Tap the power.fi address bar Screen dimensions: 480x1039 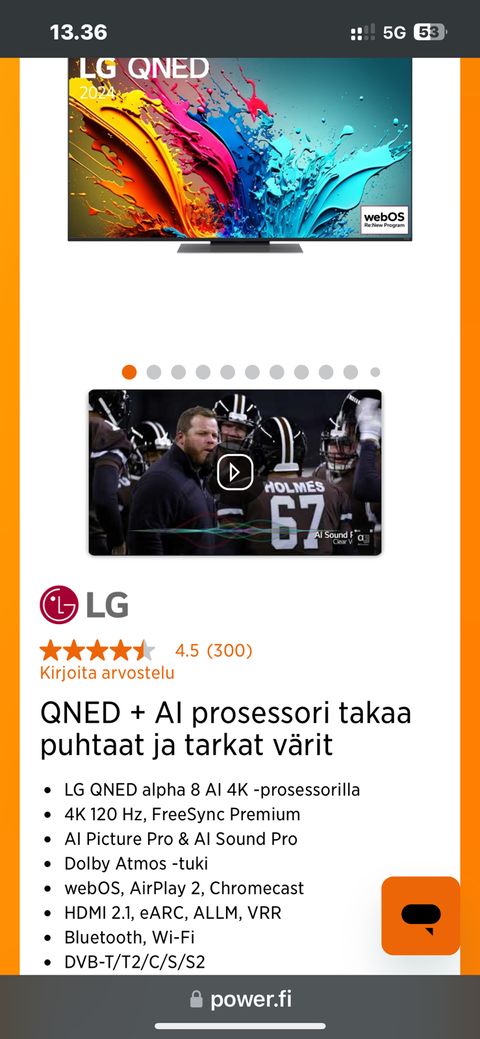click(x=240, y=999)
